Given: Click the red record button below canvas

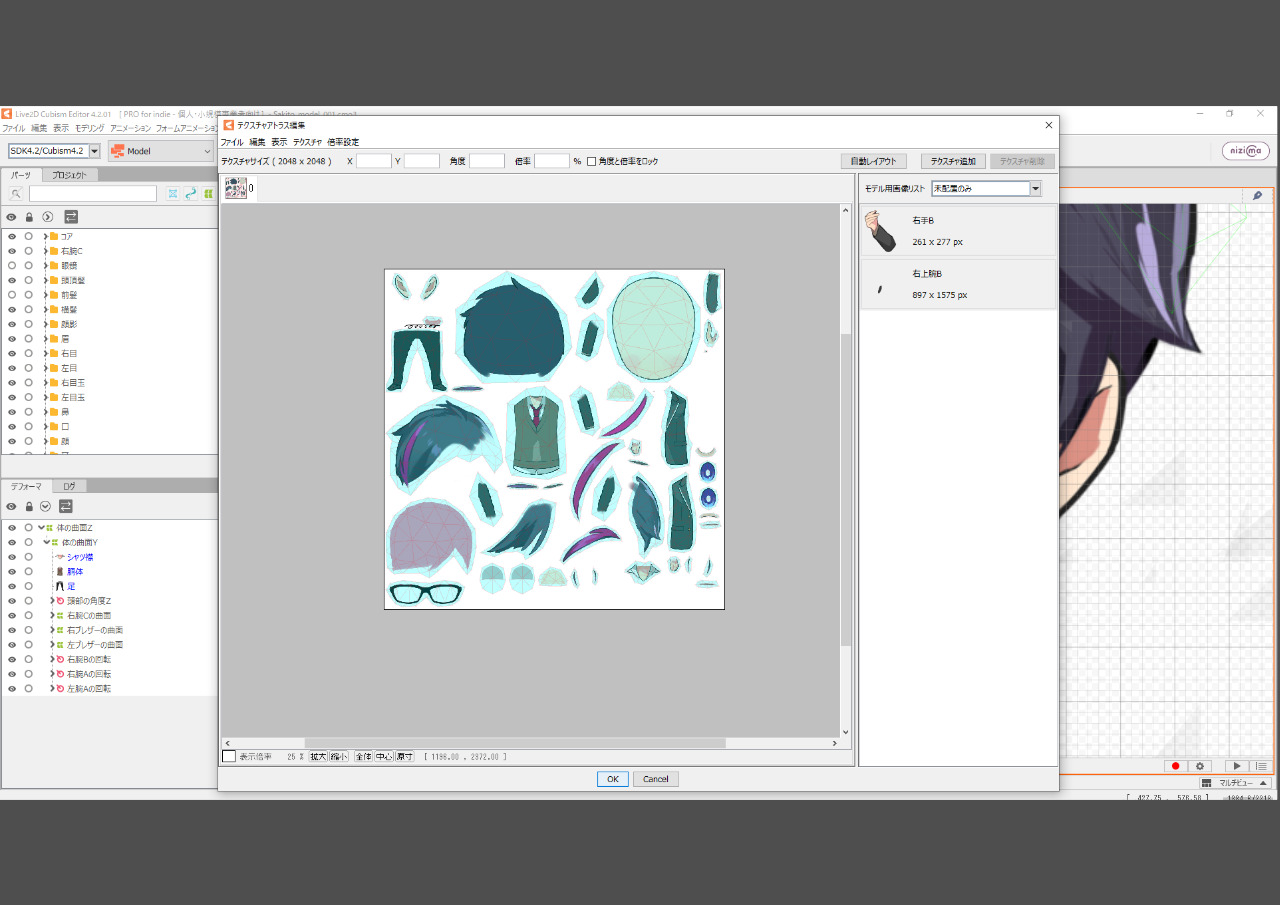Looking at the screenshot, I should coord(1176,766).
